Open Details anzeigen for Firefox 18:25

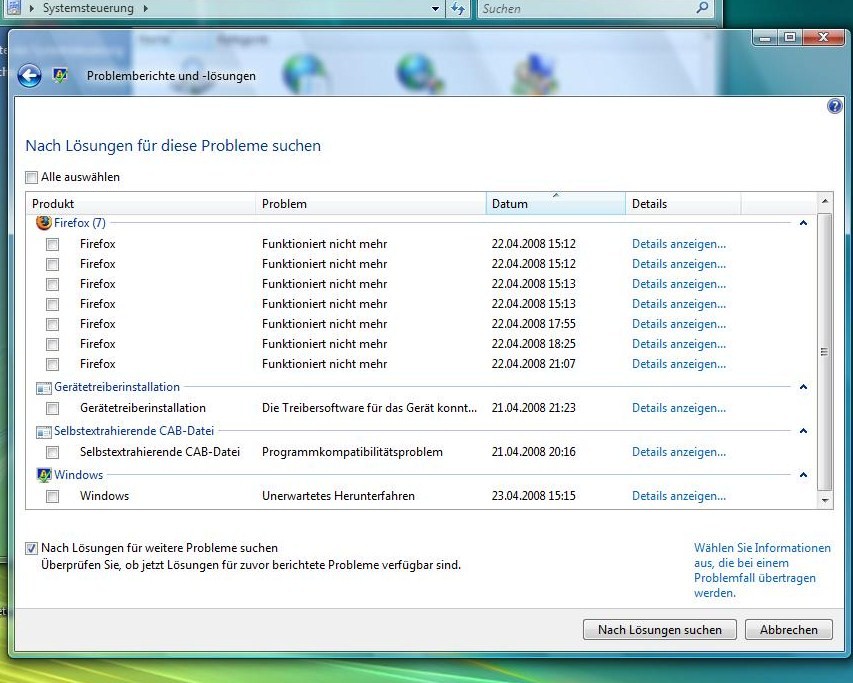pos(678,344)
